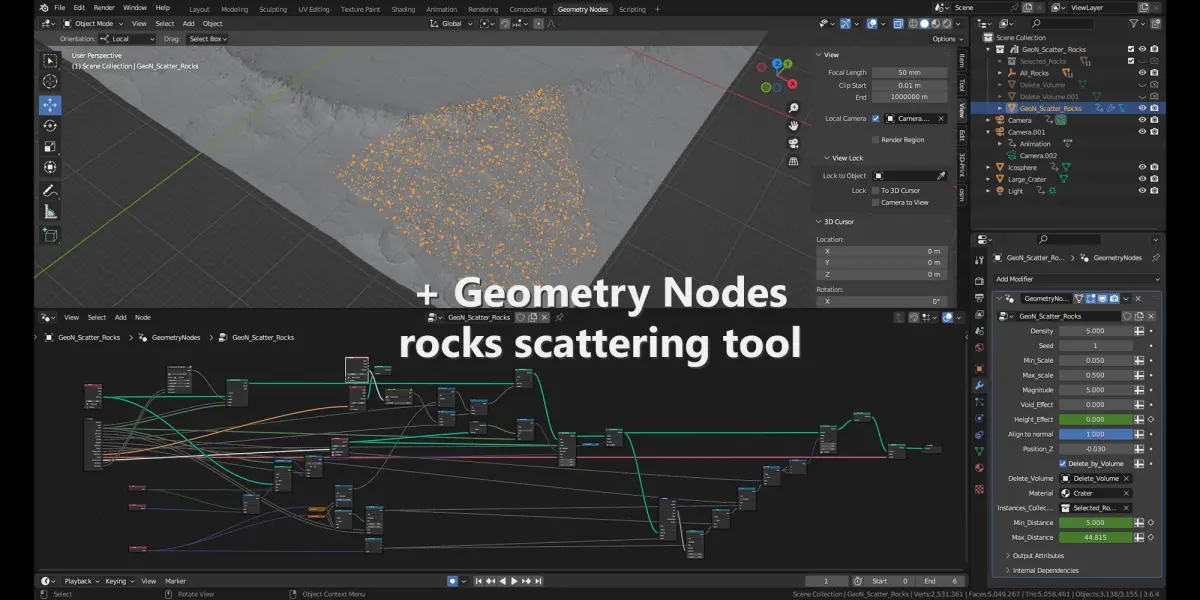Open the Object Mode dropdown

(x=93, y=23)
